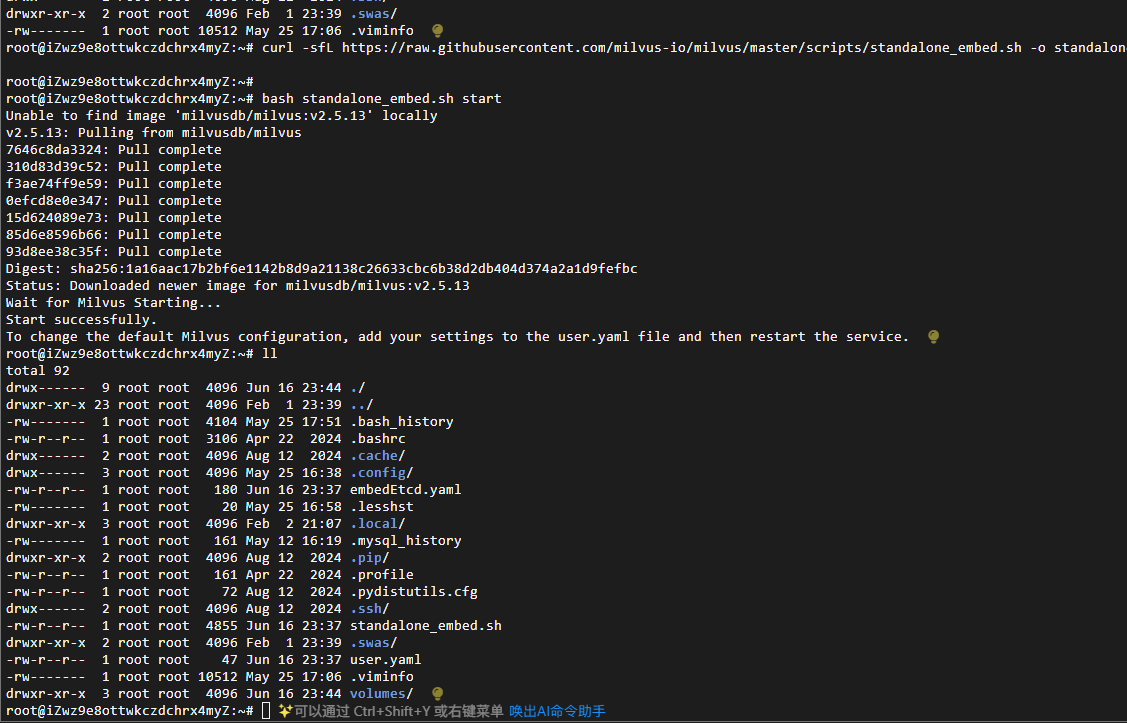Click the 'Unable to find image' message line

(221, 116)
